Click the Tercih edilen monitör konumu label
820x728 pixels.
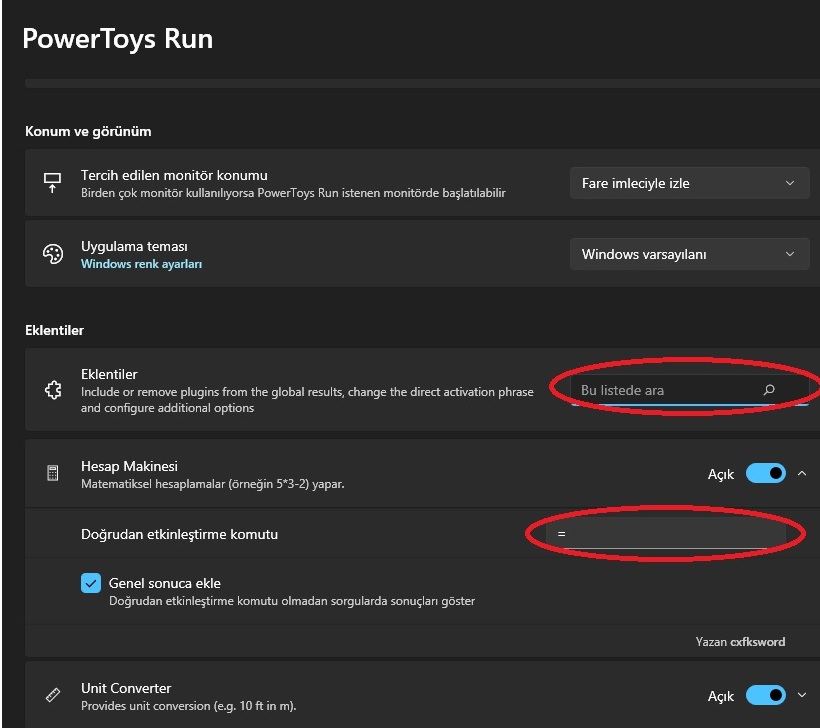point(174,175)
